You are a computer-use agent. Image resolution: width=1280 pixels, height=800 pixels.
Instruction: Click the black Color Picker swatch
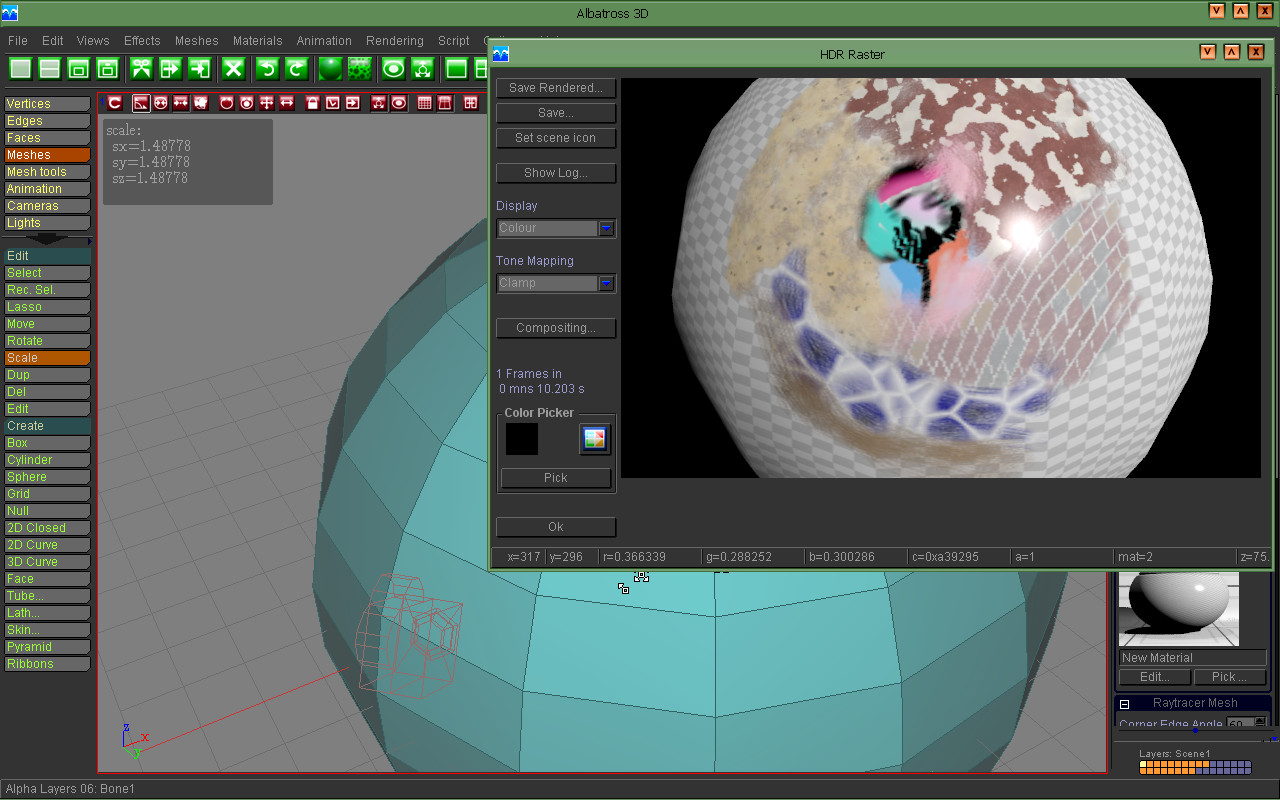click(x=522, y=439)
